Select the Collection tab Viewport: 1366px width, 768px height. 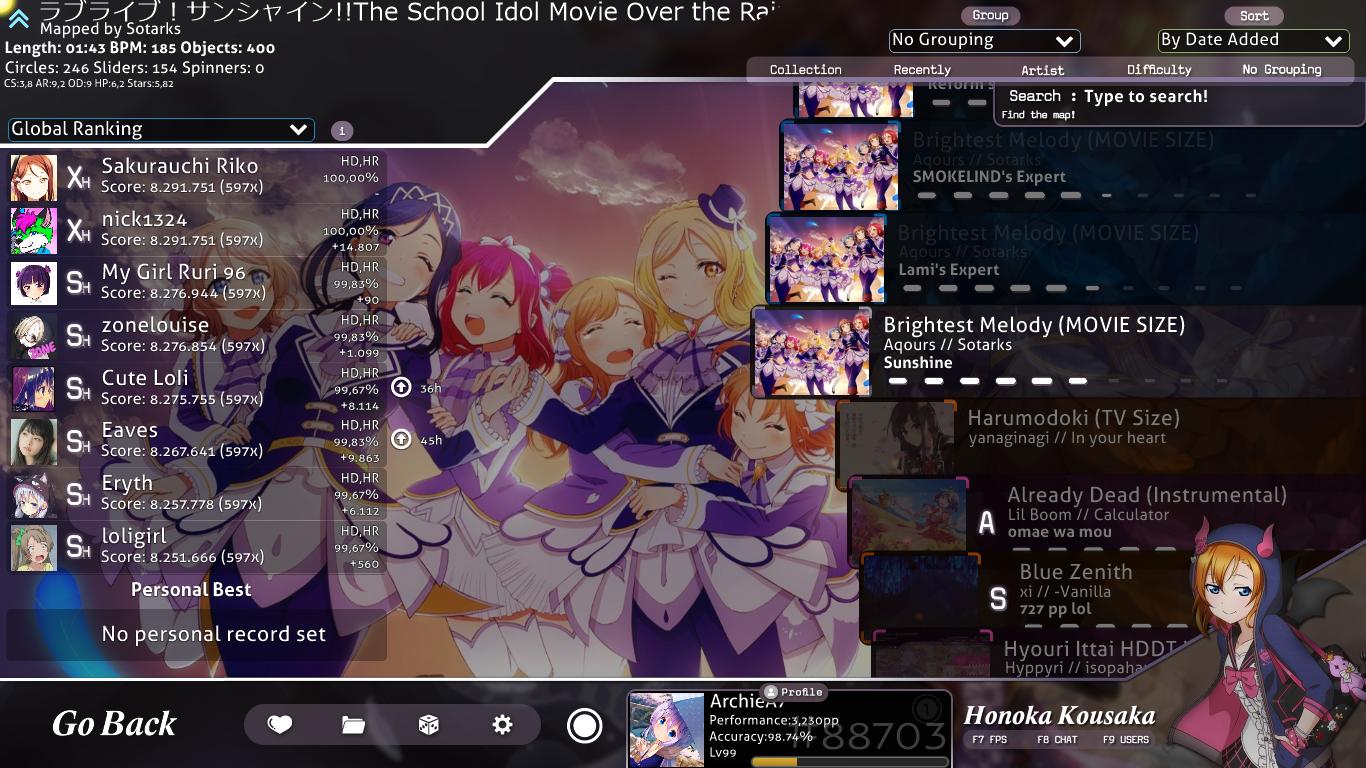(x=805, y=70)
